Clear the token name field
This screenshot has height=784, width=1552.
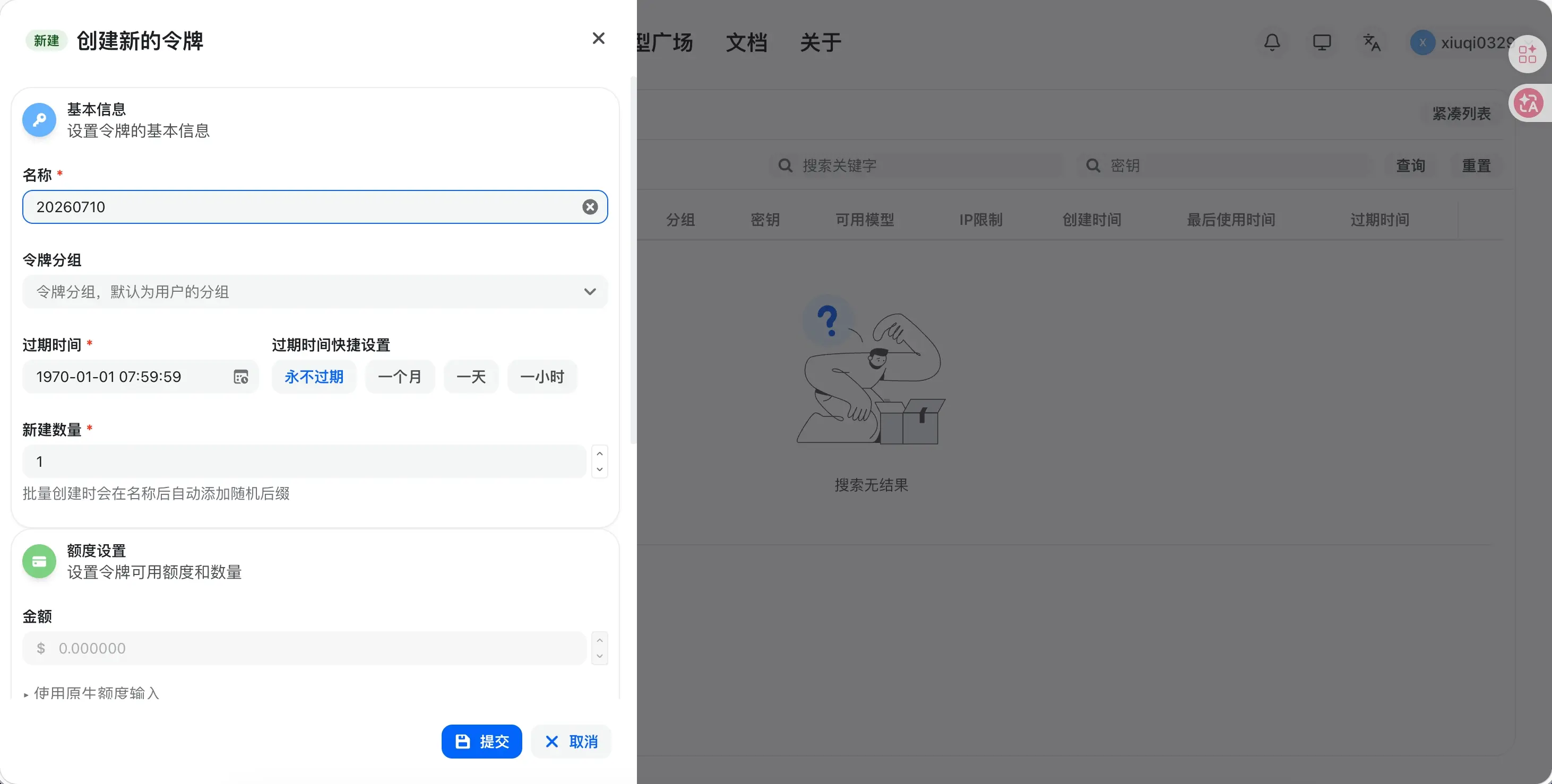coord(590,207)
